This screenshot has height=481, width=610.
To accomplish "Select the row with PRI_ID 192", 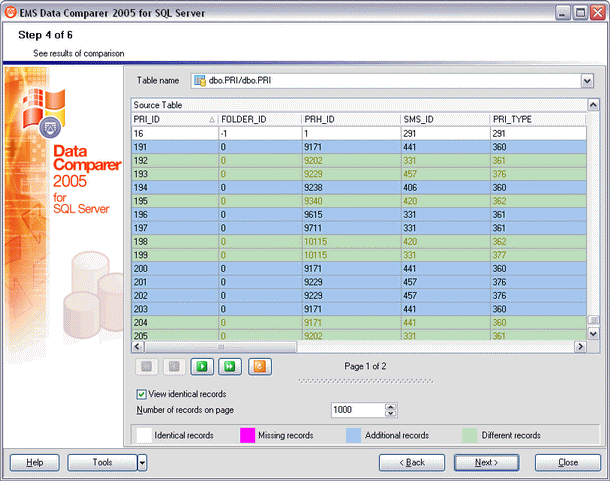I will click(x=359, y=161).
